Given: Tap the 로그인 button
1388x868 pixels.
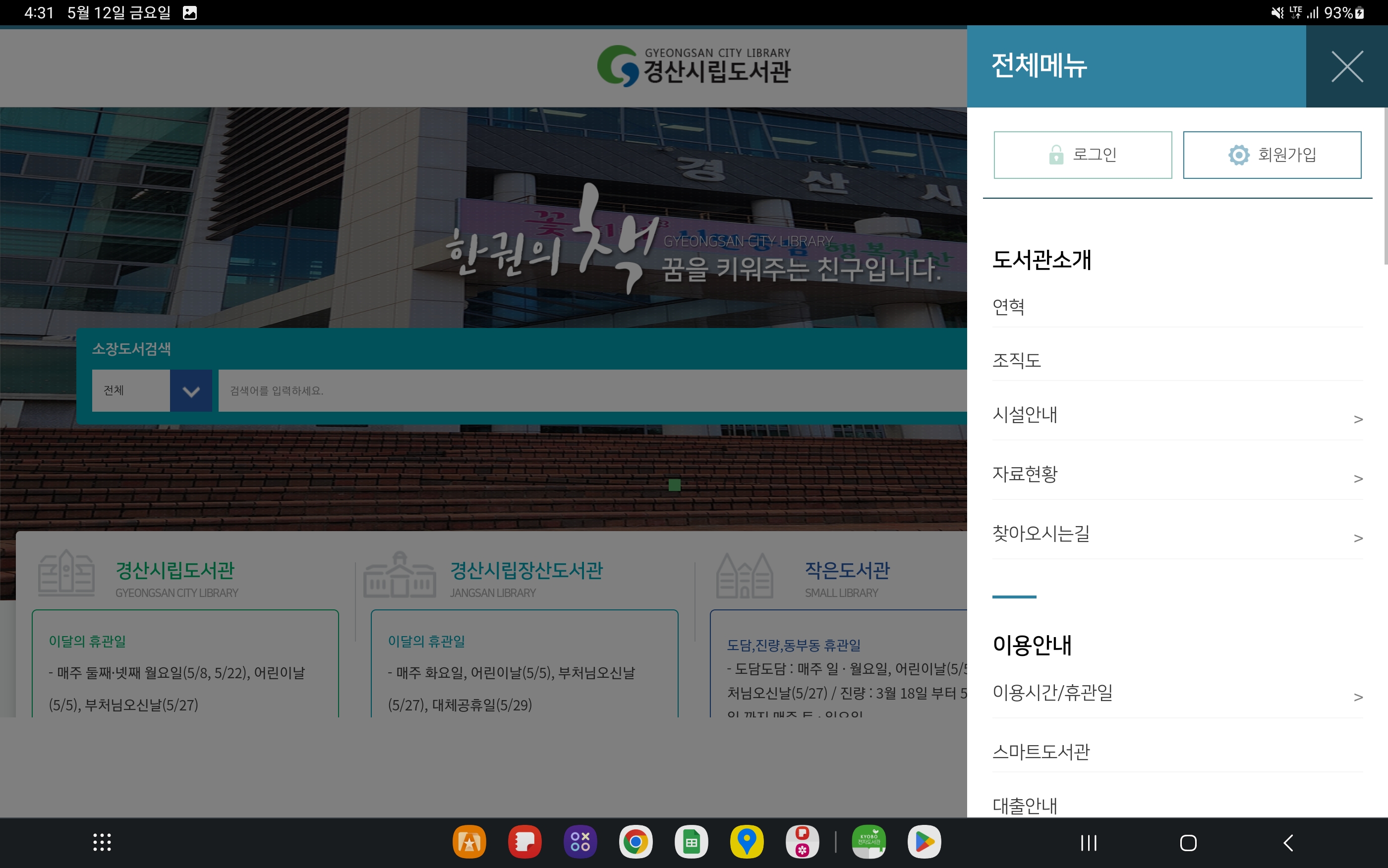Looking at the screenshot, I should (x=1082, y=155).
